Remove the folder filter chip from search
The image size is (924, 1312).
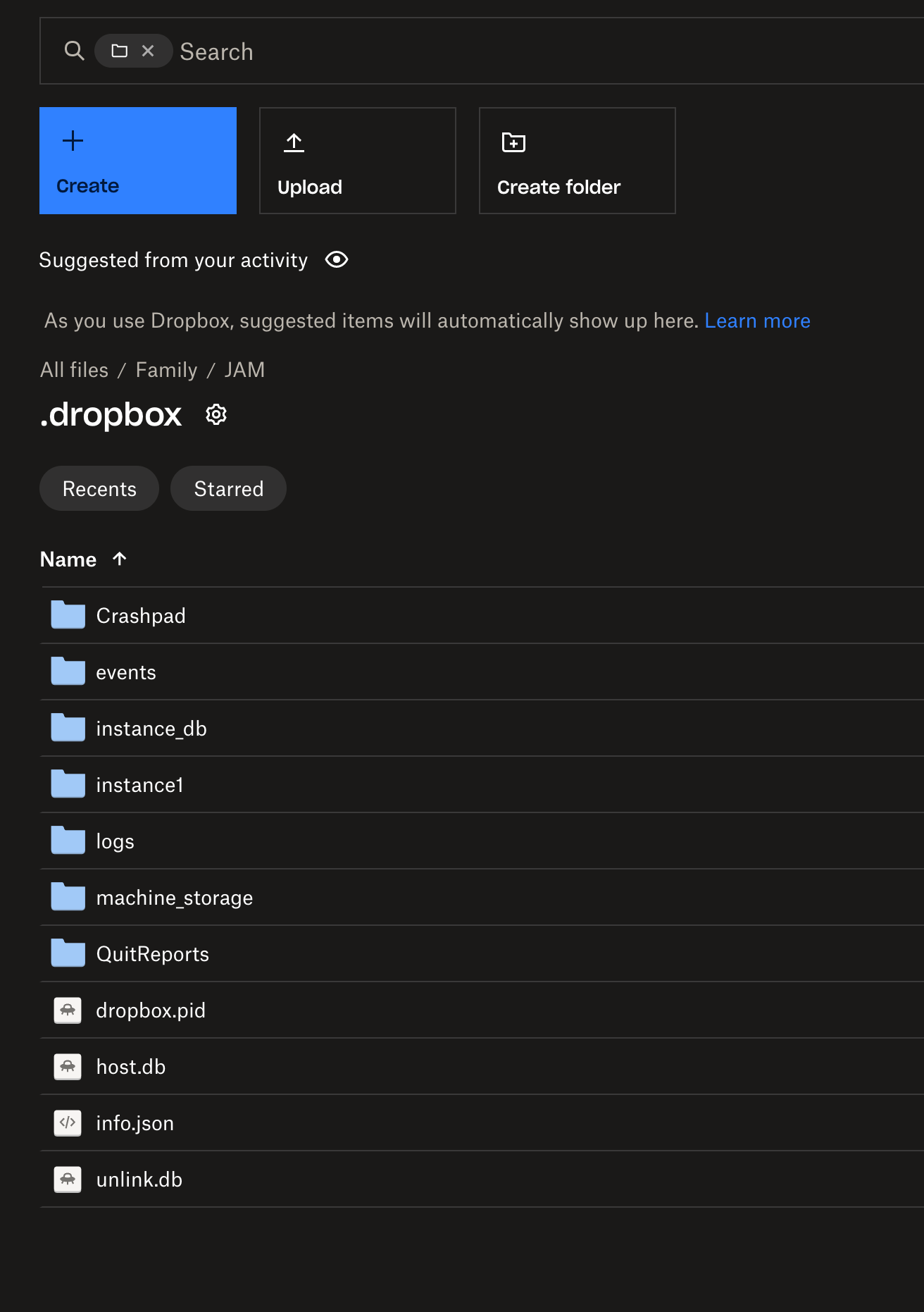pos(148,51)
